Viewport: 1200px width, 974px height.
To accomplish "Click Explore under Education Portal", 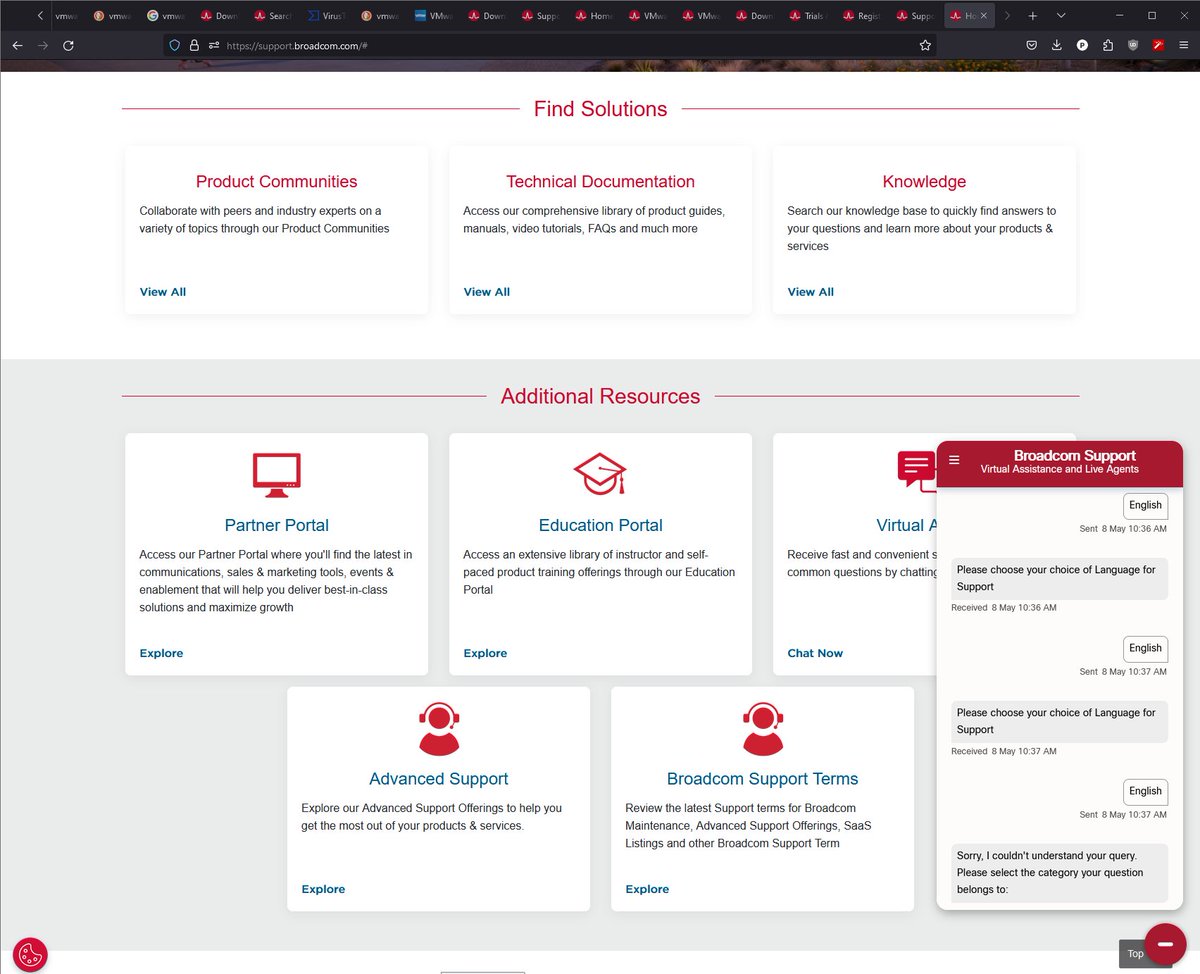I will point(486,653).
